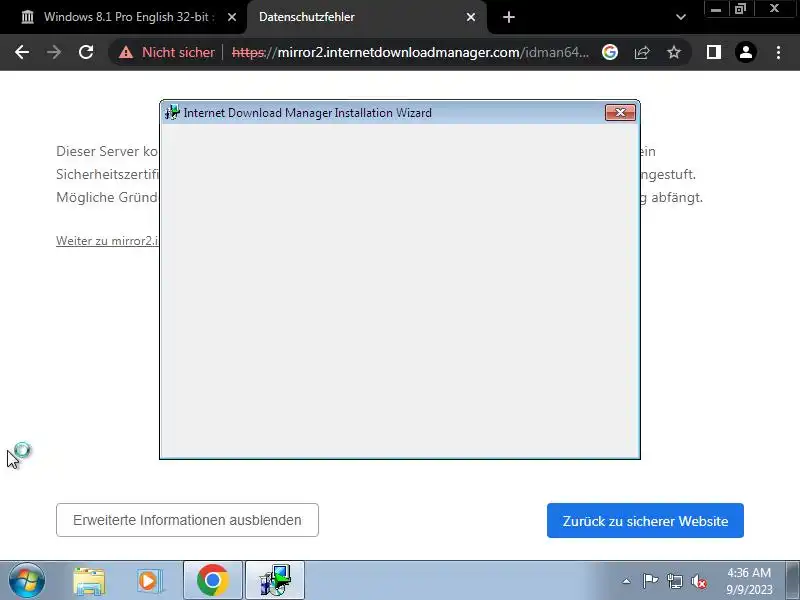Click the Installation Wizard title bar icon
This screenshot has height=600, width=800.
pyautogui.click(x=172, y=112)
